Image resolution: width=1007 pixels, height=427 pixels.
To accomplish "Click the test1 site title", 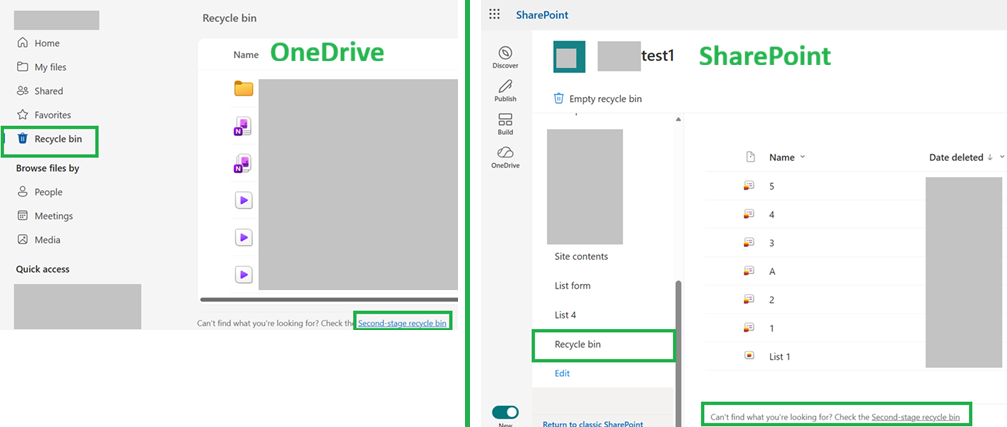I will pos(657,57).
